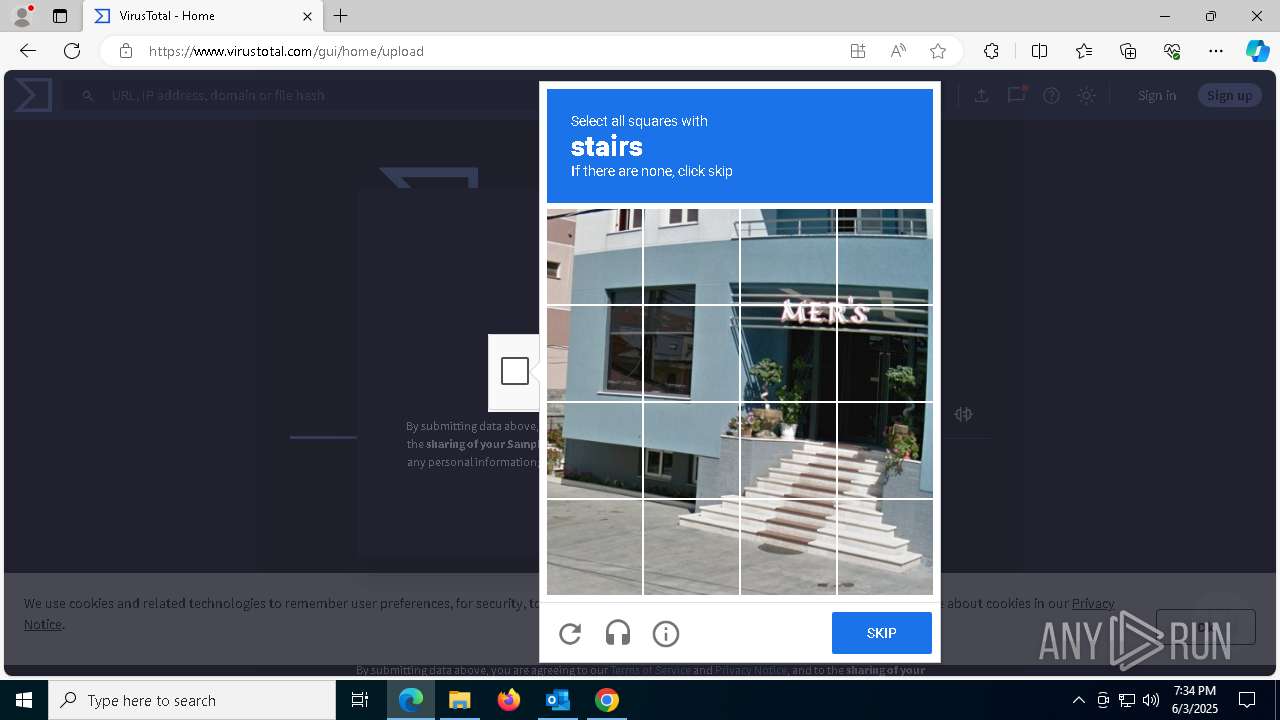Image resolution: width=1280 pixels, height=720 pixels.
Task: Open Windows Start menu
Action: click(x=24, y=700)
